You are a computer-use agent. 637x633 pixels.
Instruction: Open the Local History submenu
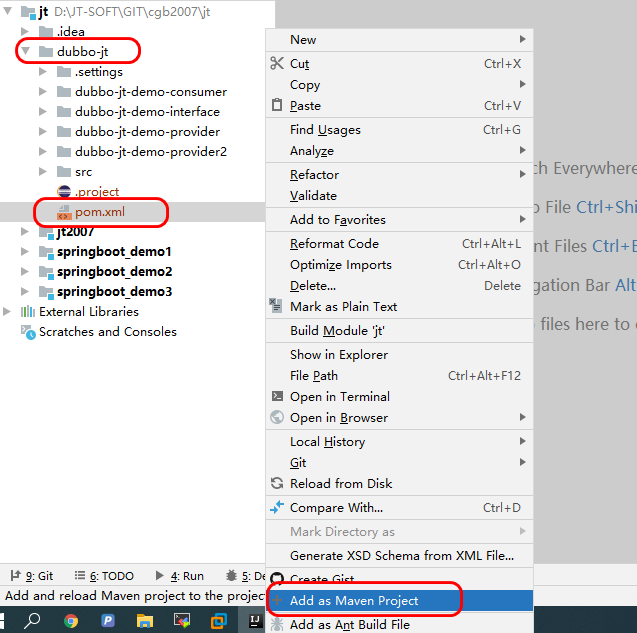(399, 442)
